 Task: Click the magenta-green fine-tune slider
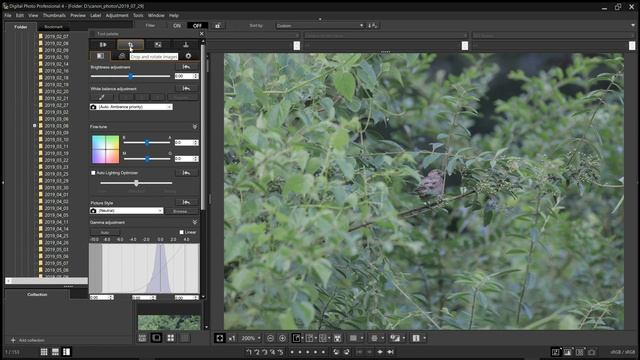point(147,158)
